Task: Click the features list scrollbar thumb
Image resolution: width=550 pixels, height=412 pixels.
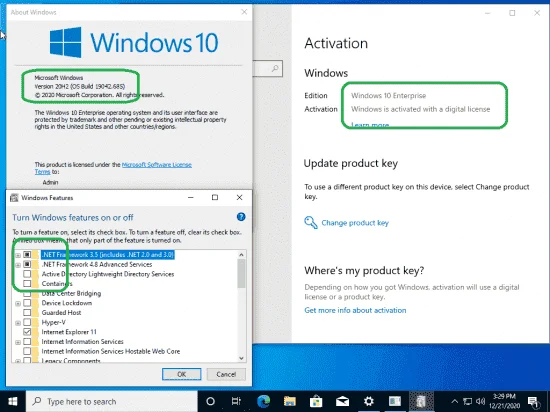Action: click(241, 274)
